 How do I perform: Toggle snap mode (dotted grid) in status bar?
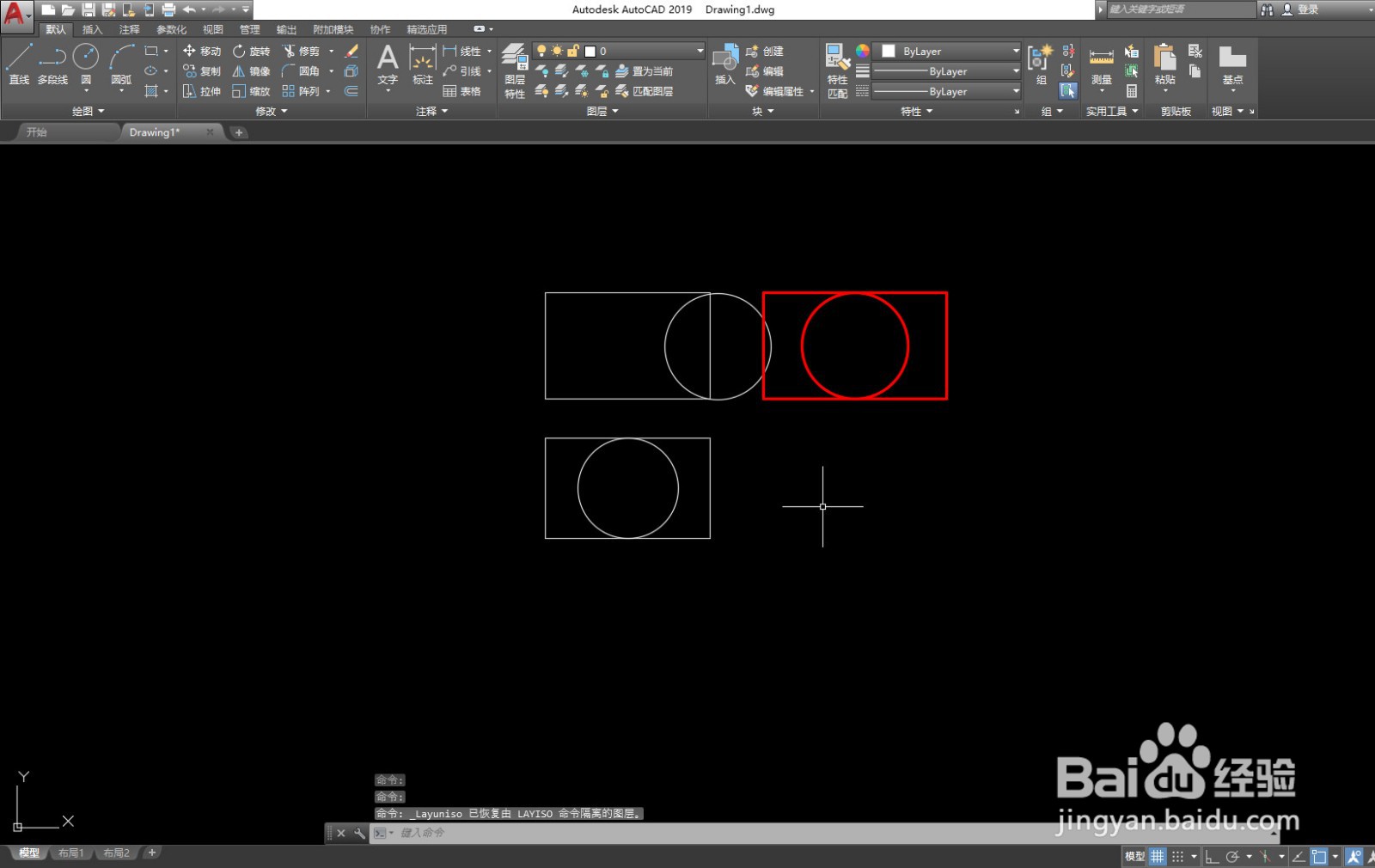(x=1178, y=856)
